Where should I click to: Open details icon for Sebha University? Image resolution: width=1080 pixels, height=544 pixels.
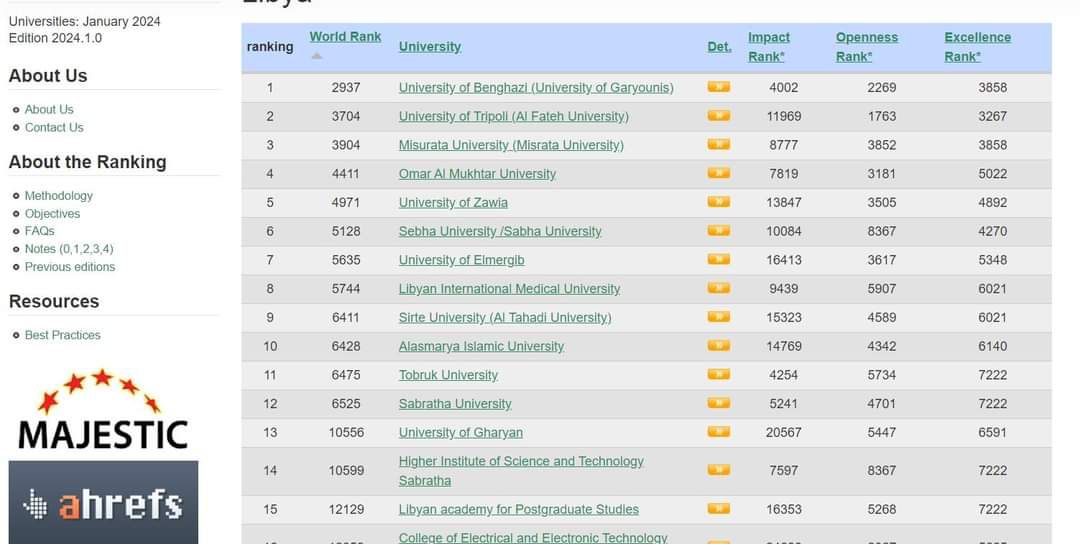(x=718, y=231)
